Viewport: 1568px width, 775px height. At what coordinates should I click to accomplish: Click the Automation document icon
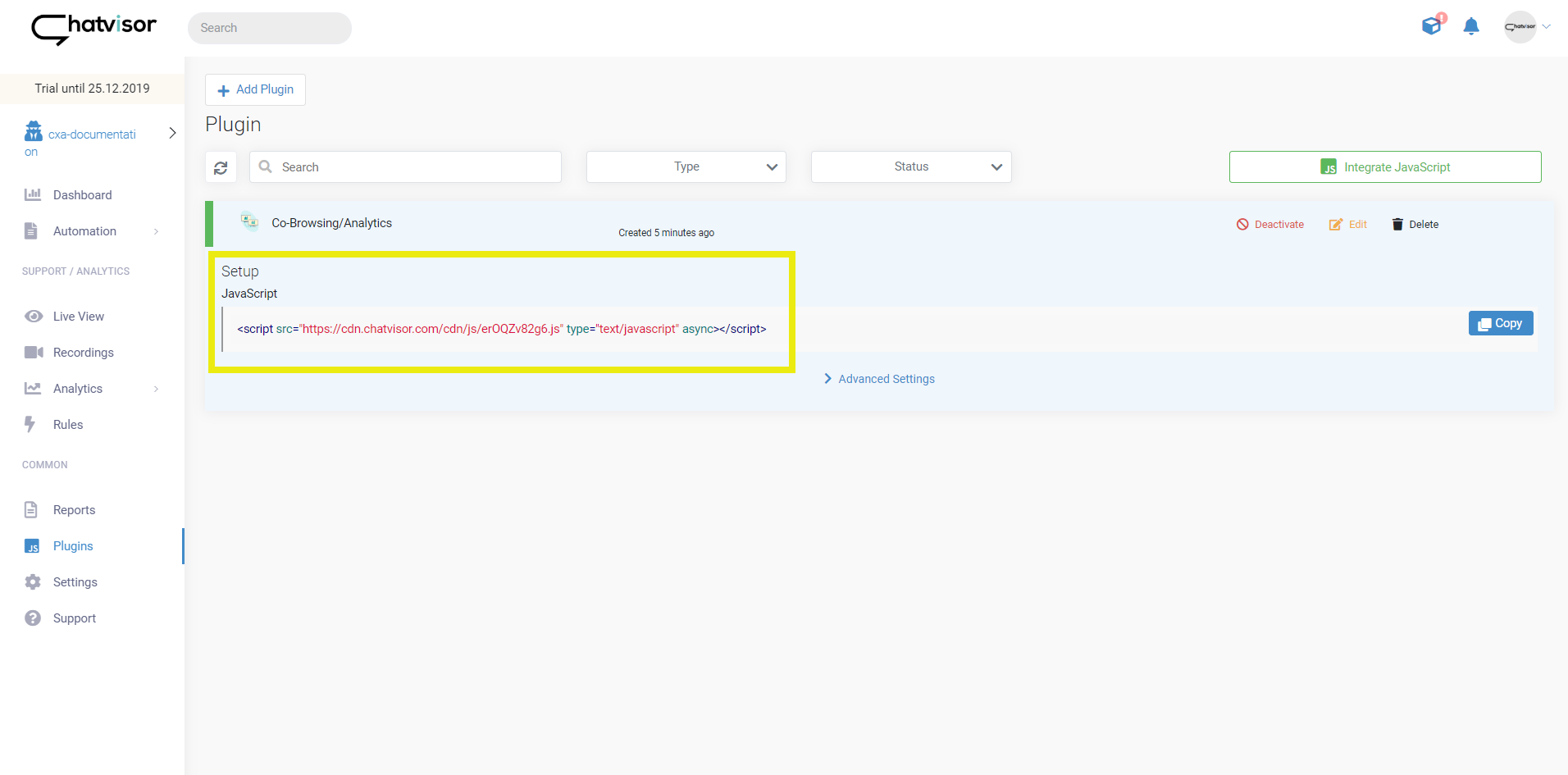pos(31,230)
